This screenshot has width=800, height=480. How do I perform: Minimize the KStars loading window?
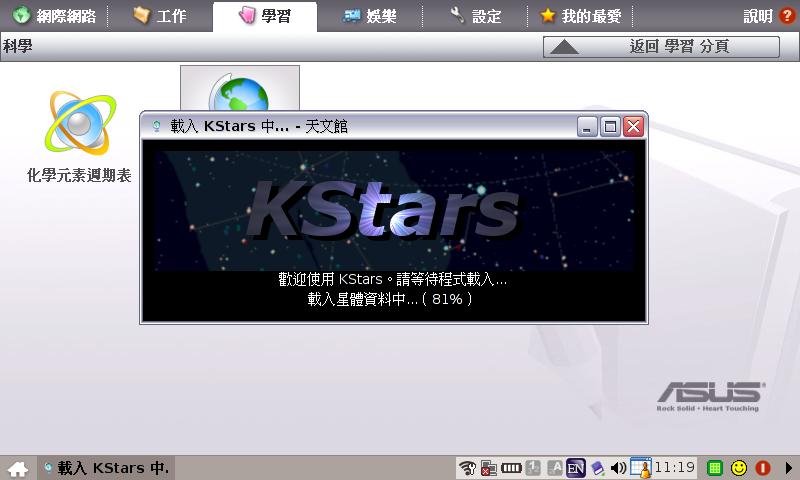(587, 127)
